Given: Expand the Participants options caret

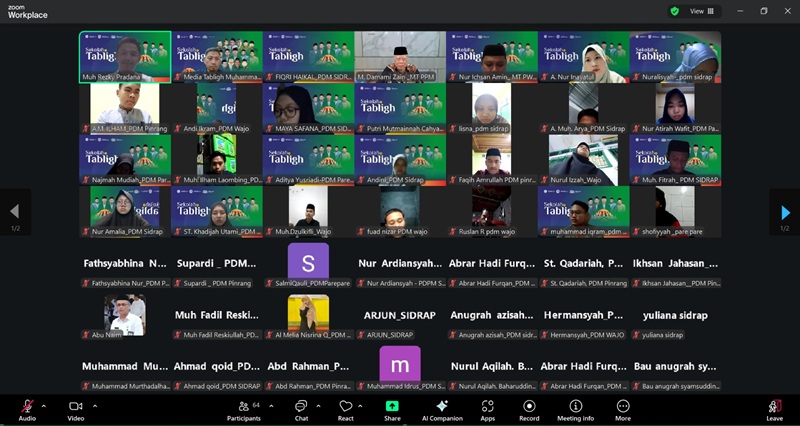Looking at the screenshot, I should (271, 406).
